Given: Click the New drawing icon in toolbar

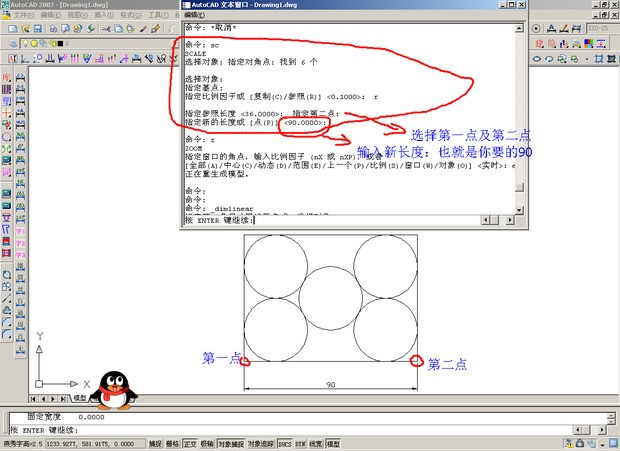Looking at the screenshot, I should point(12,29).
